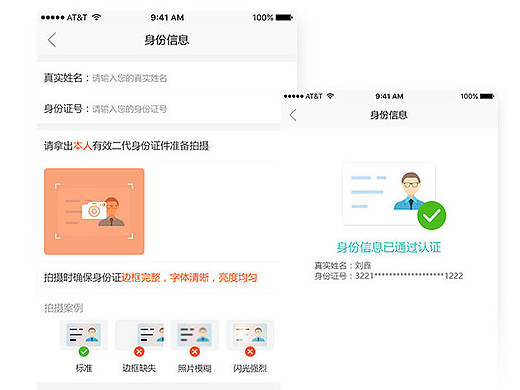The height and width of the screenshot is (390, 520).
Task: Select the 标准 sample thumbnail
Action: pos(84,334)
